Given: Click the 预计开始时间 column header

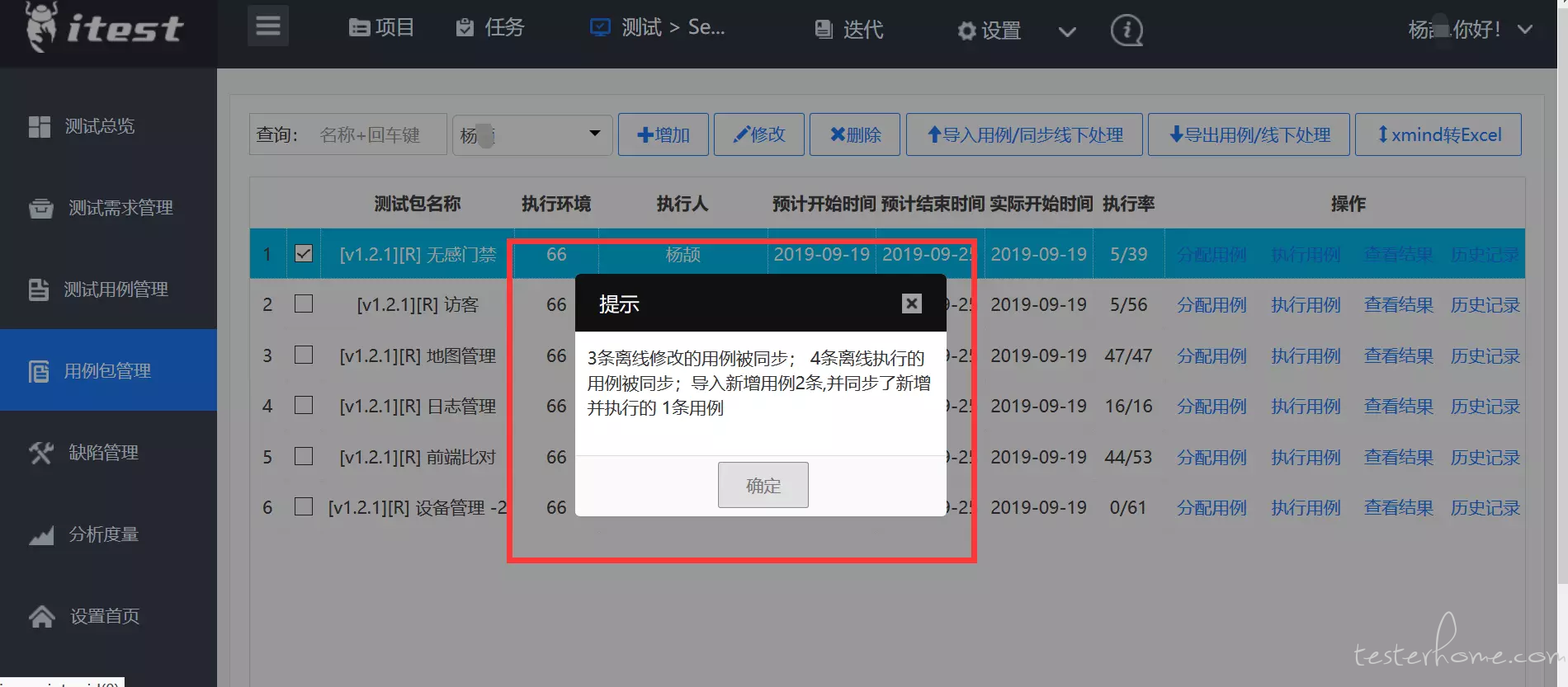Looking at the screenshot, I should click(824, 204).
